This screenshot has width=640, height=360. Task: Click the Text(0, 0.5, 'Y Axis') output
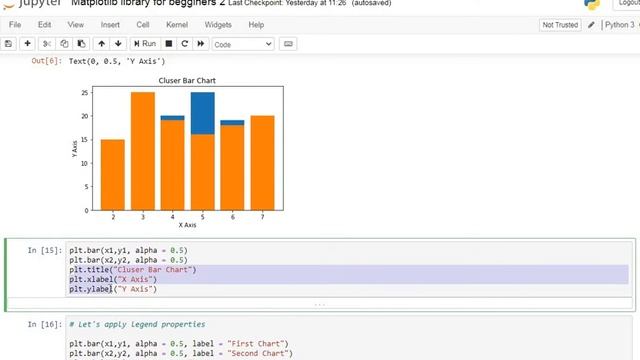point(117,61)
